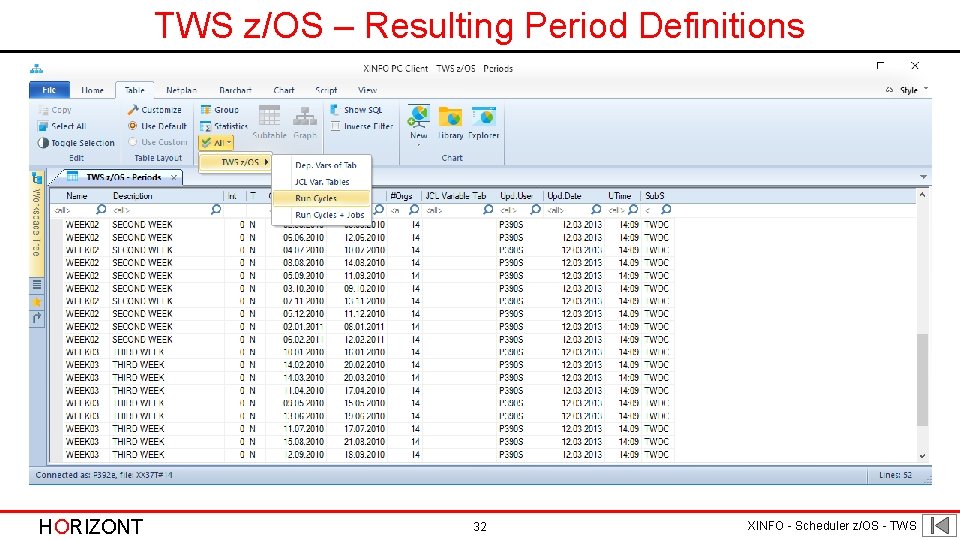960x540 pixels.
Task: Click the table scroll-down arrow
Action: coord(922,456)
